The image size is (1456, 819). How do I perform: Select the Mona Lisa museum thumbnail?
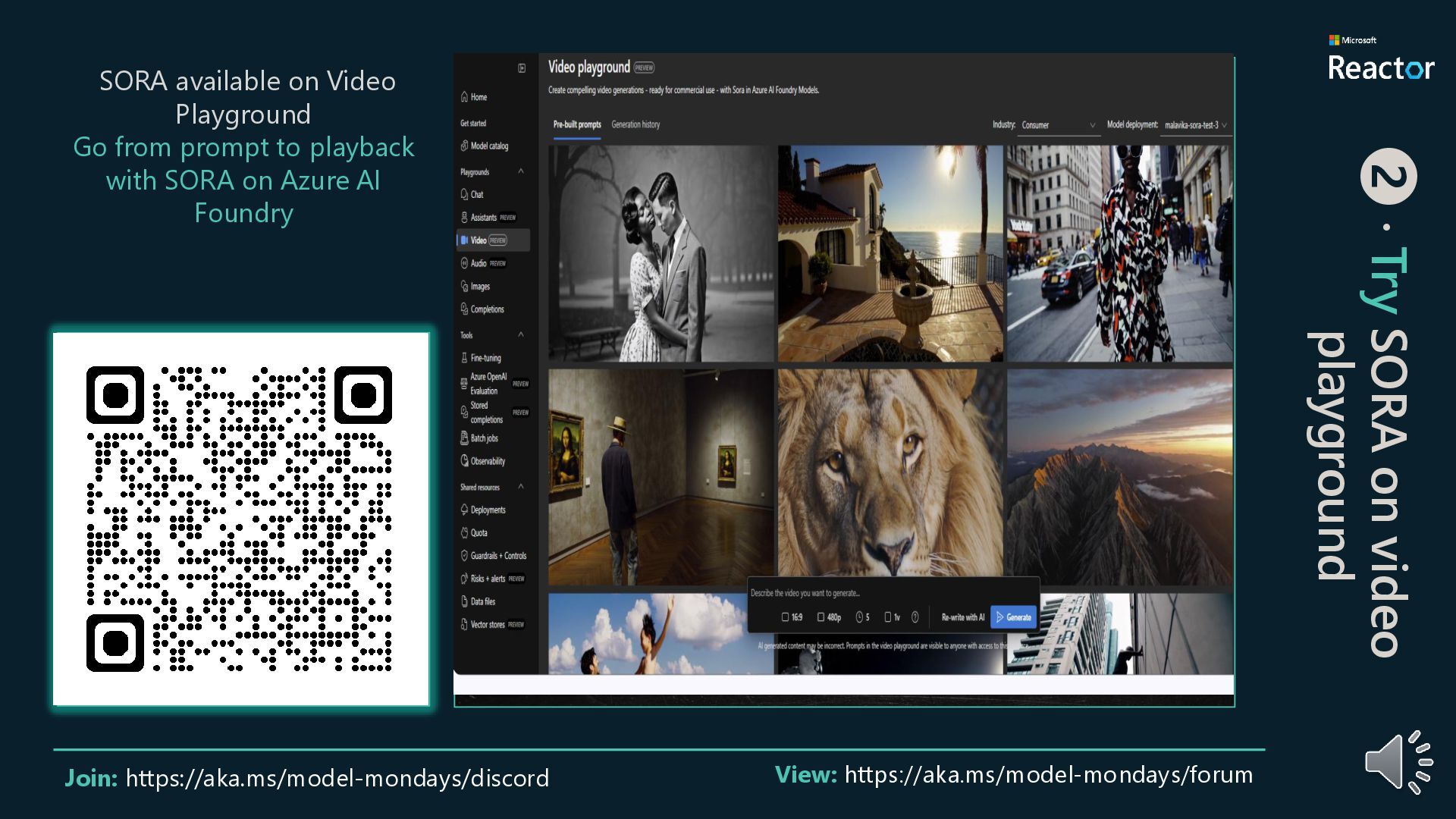point(661,477)
